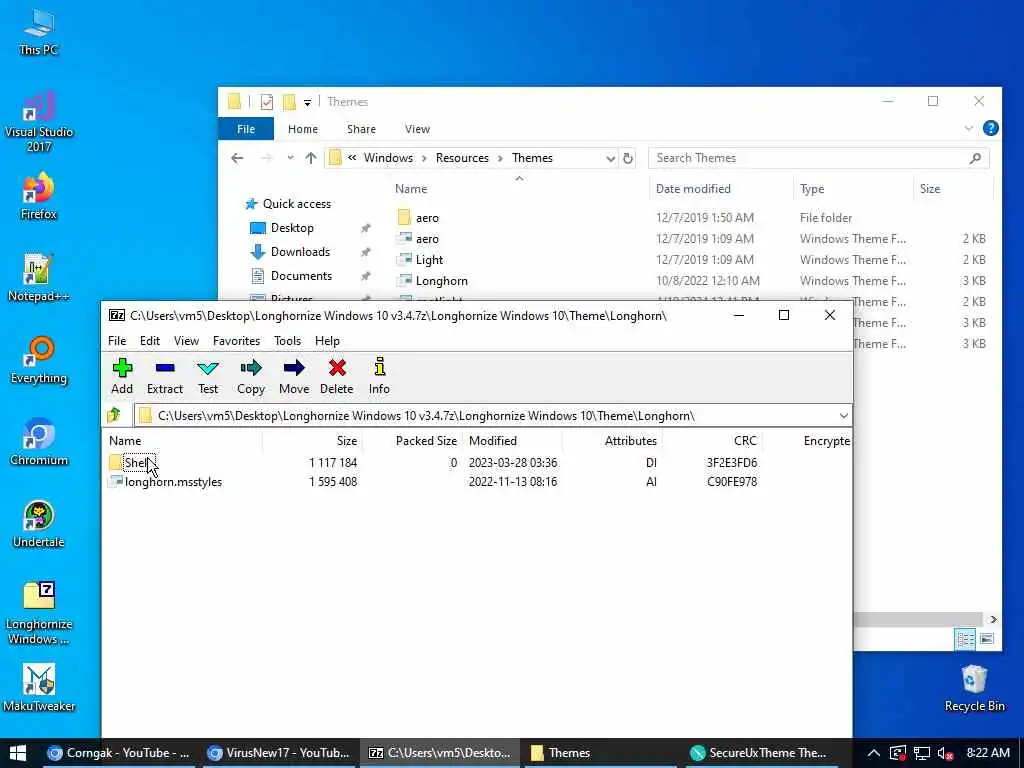Click Windows in Explorer breadcrumb path
The image size is (1024, 768).
pyautogui.click(x=388, y=158)
